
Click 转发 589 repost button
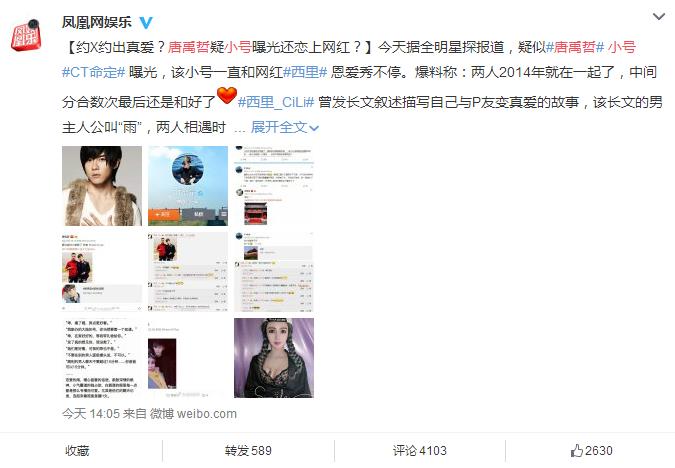(x=248, y=451)
